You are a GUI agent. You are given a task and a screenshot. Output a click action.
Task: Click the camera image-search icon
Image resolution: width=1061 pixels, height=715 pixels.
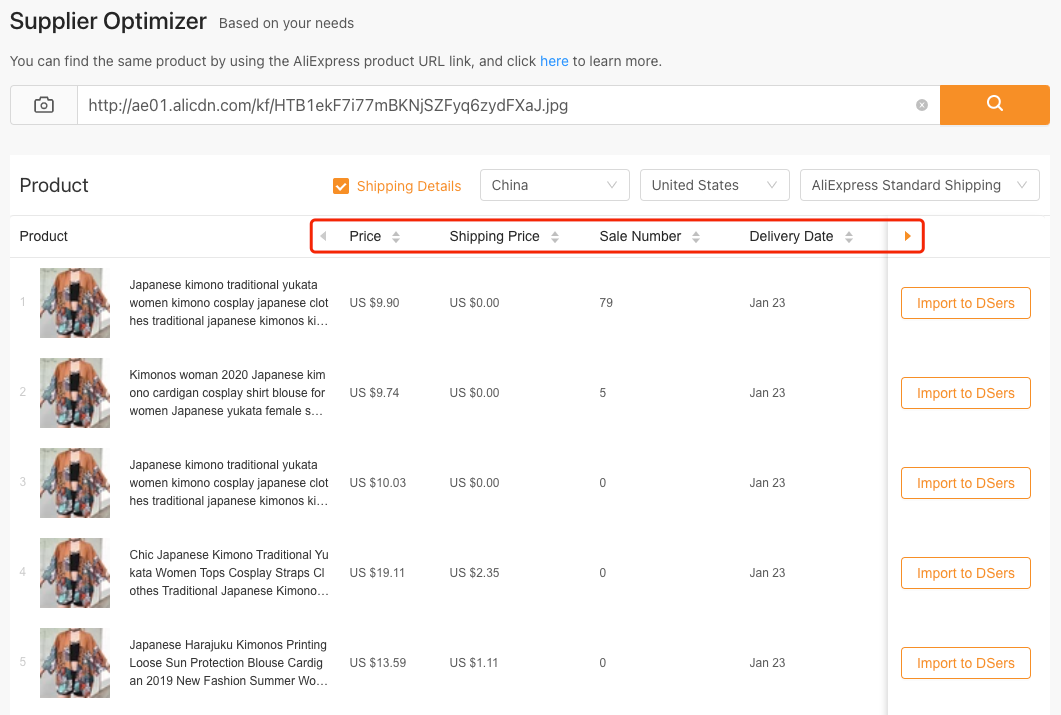point(44,105)
